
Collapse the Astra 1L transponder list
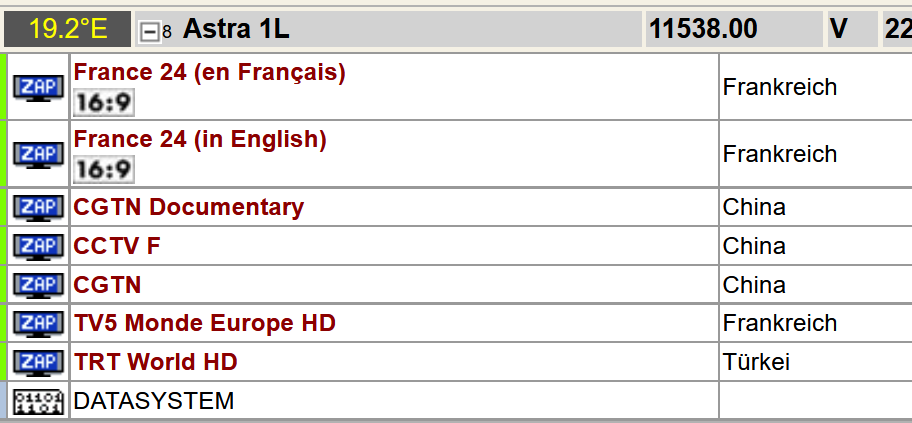(x=150, y=31)
